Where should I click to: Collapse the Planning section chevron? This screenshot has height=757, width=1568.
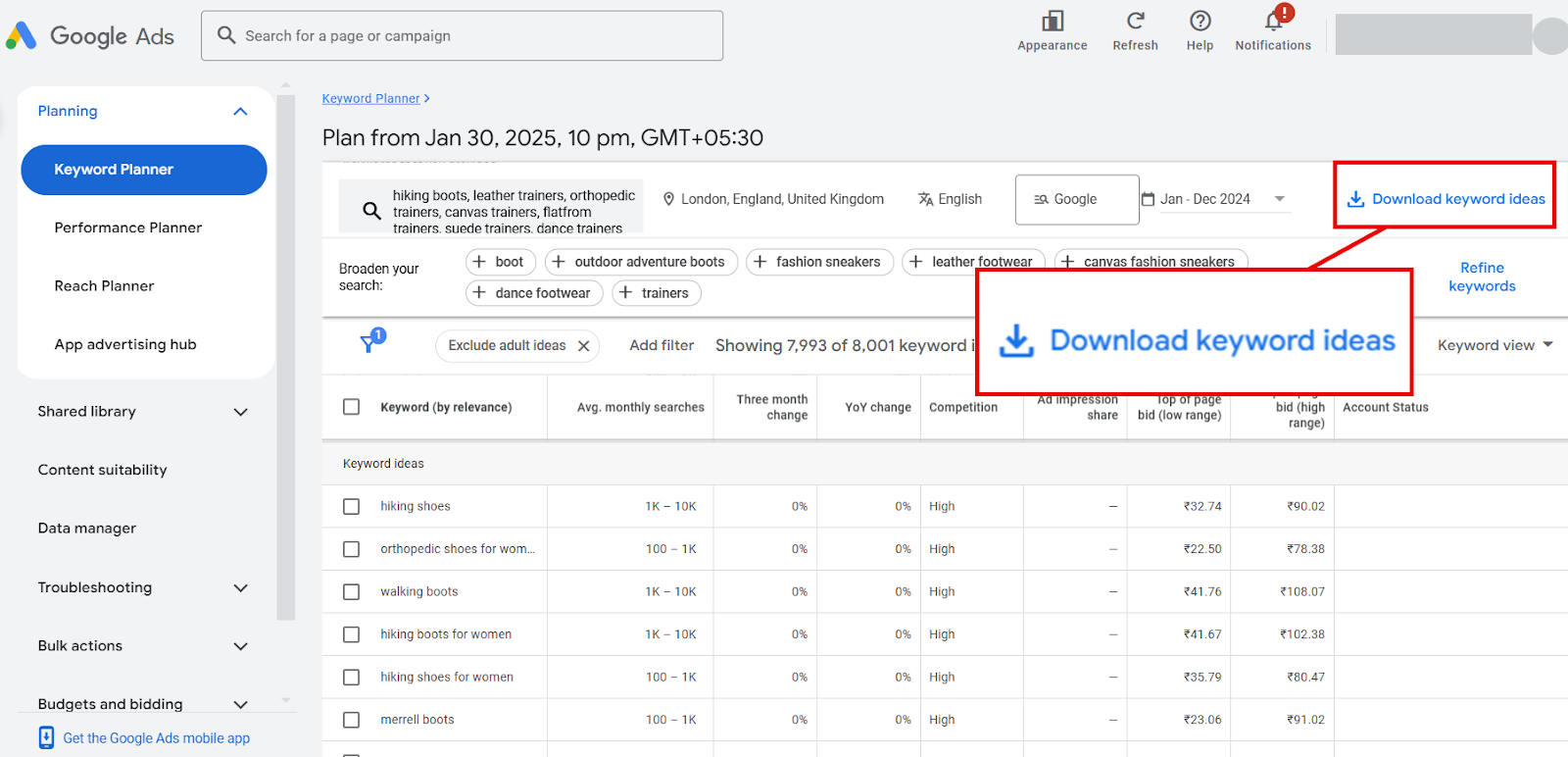point(240,112)
